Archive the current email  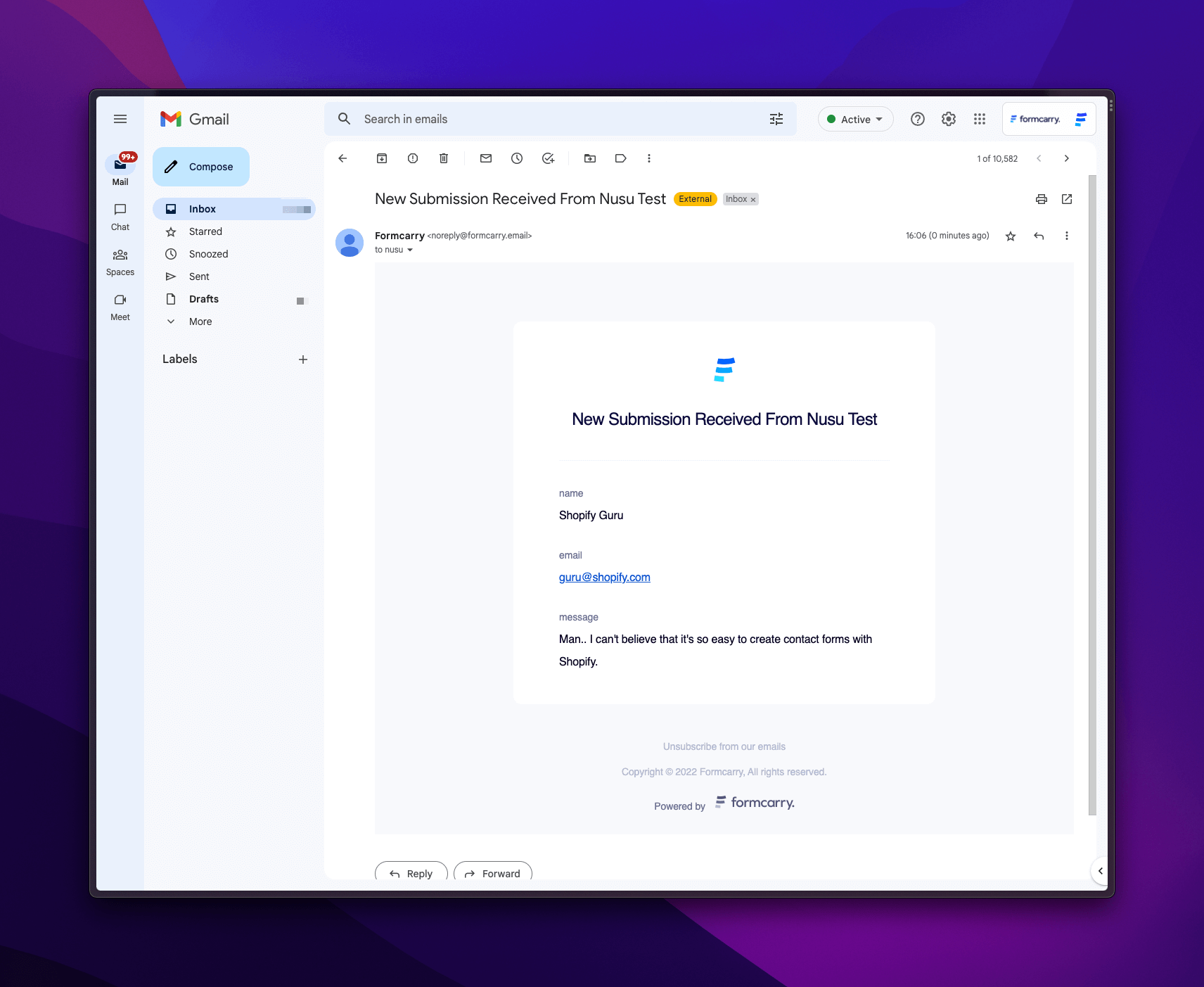pos(382,158)
